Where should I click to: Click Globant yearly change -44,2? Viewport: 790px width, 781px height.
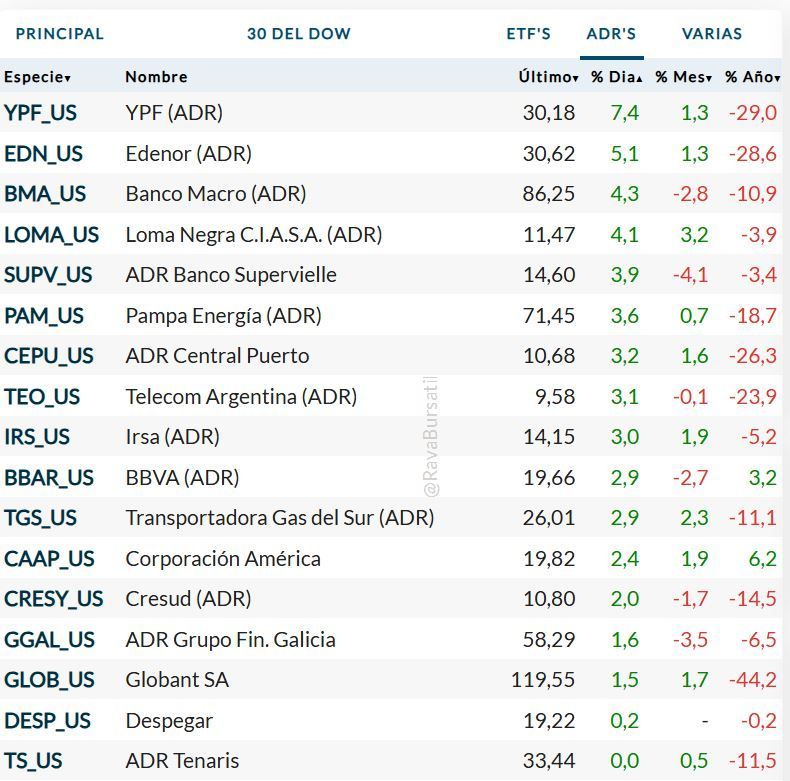(753, 680)
